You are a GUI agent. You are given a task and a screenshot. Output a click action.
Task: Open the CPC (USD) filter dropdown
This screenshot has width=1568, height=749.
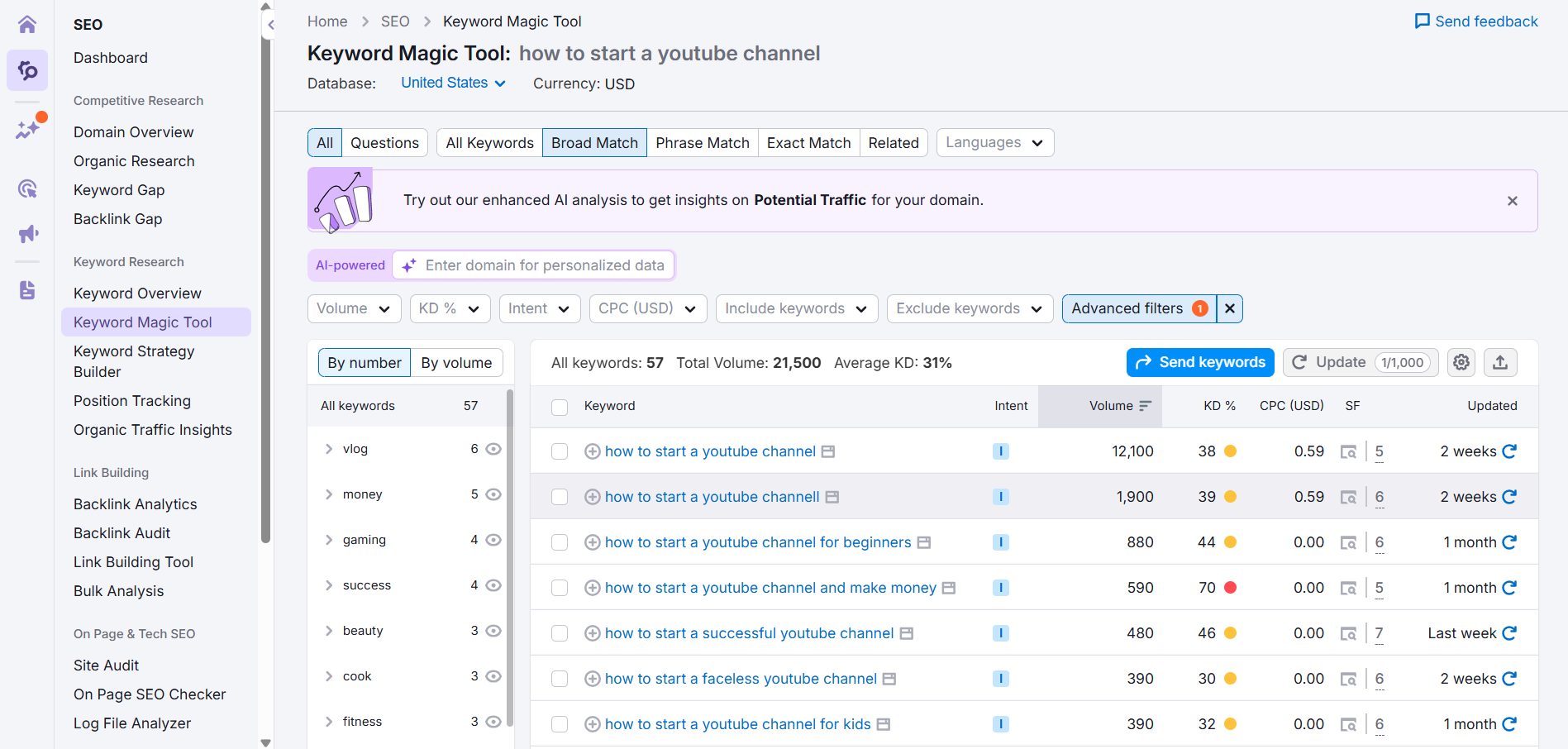click(x=648, y=308)
